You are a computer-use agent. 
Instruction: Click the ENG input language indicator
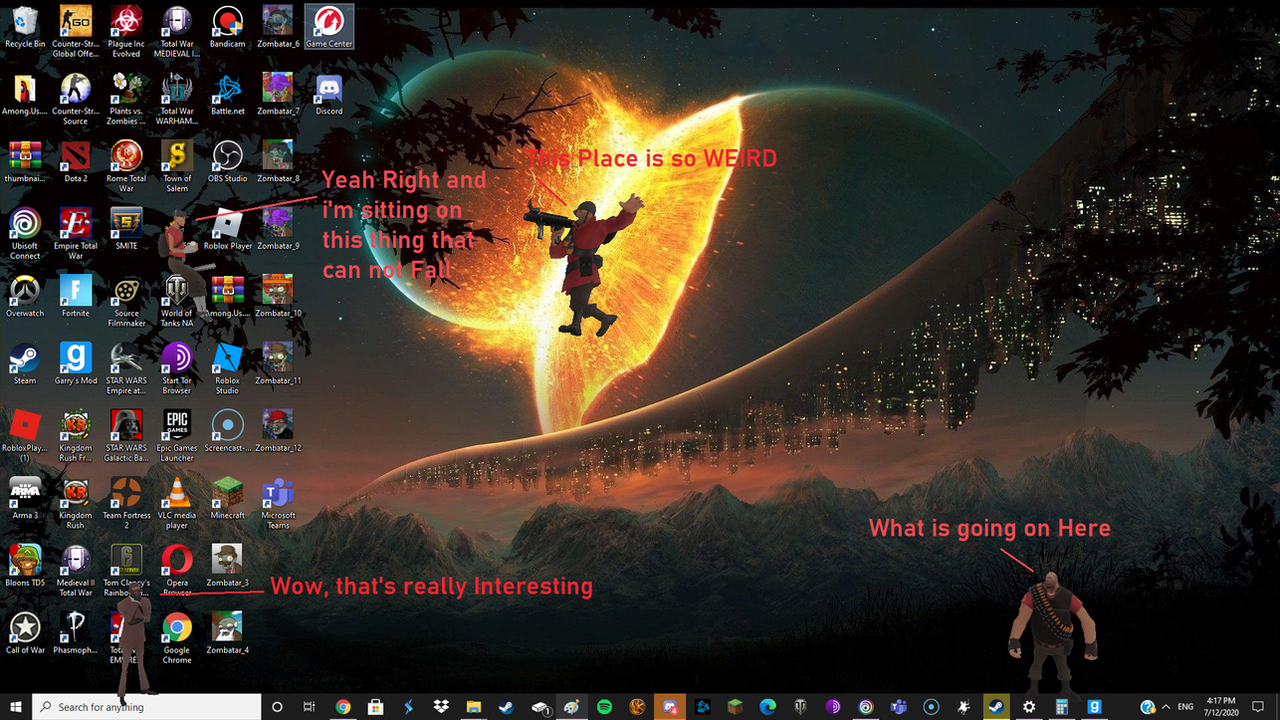pyautogui.click(x=1186, y=707)
